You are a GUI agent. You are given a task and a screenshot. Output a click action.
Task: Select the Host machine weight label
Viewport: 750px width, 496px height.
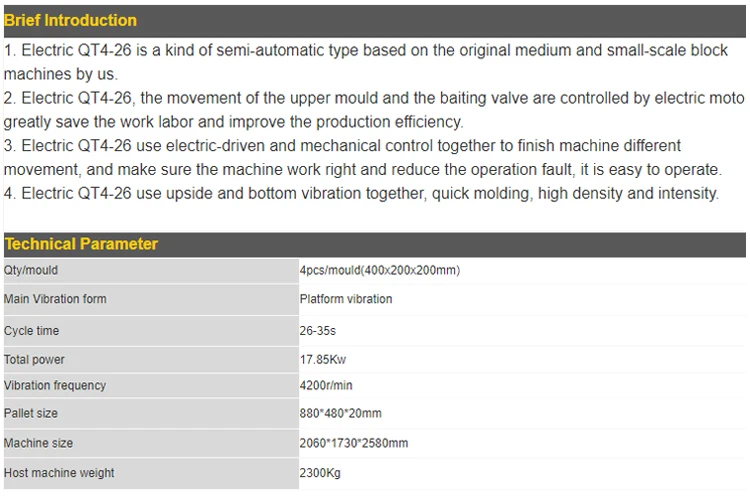[x=59, y=473]
